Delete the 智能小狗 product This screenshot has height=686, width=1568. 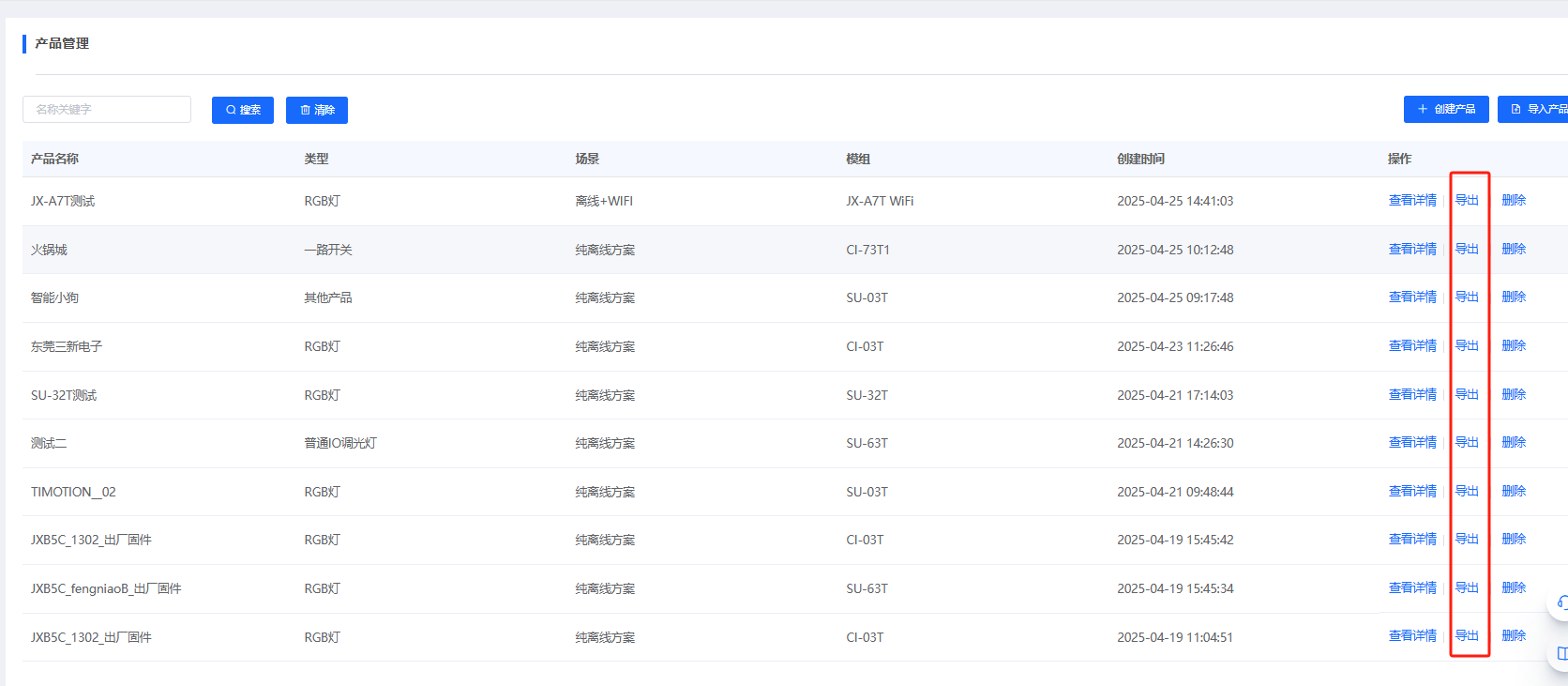[1514, 297]
